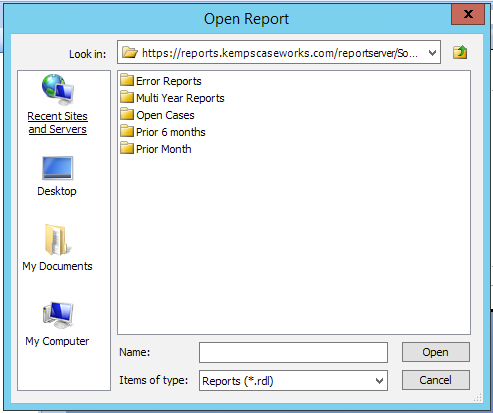Screen dimensions: 493x413
Task: Select the Prior 6 months folder name
Action: [171, 132]
